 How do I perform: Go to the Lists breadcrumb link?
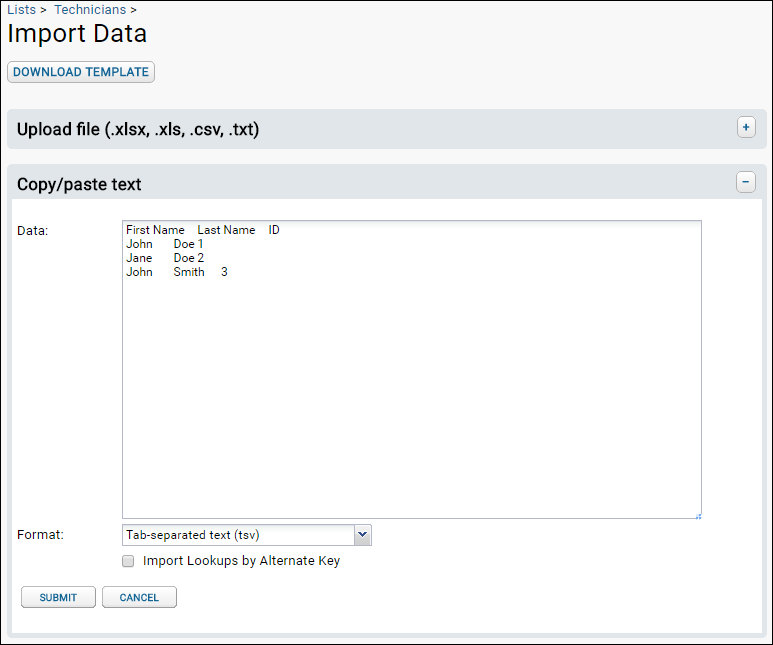[21, 9]
